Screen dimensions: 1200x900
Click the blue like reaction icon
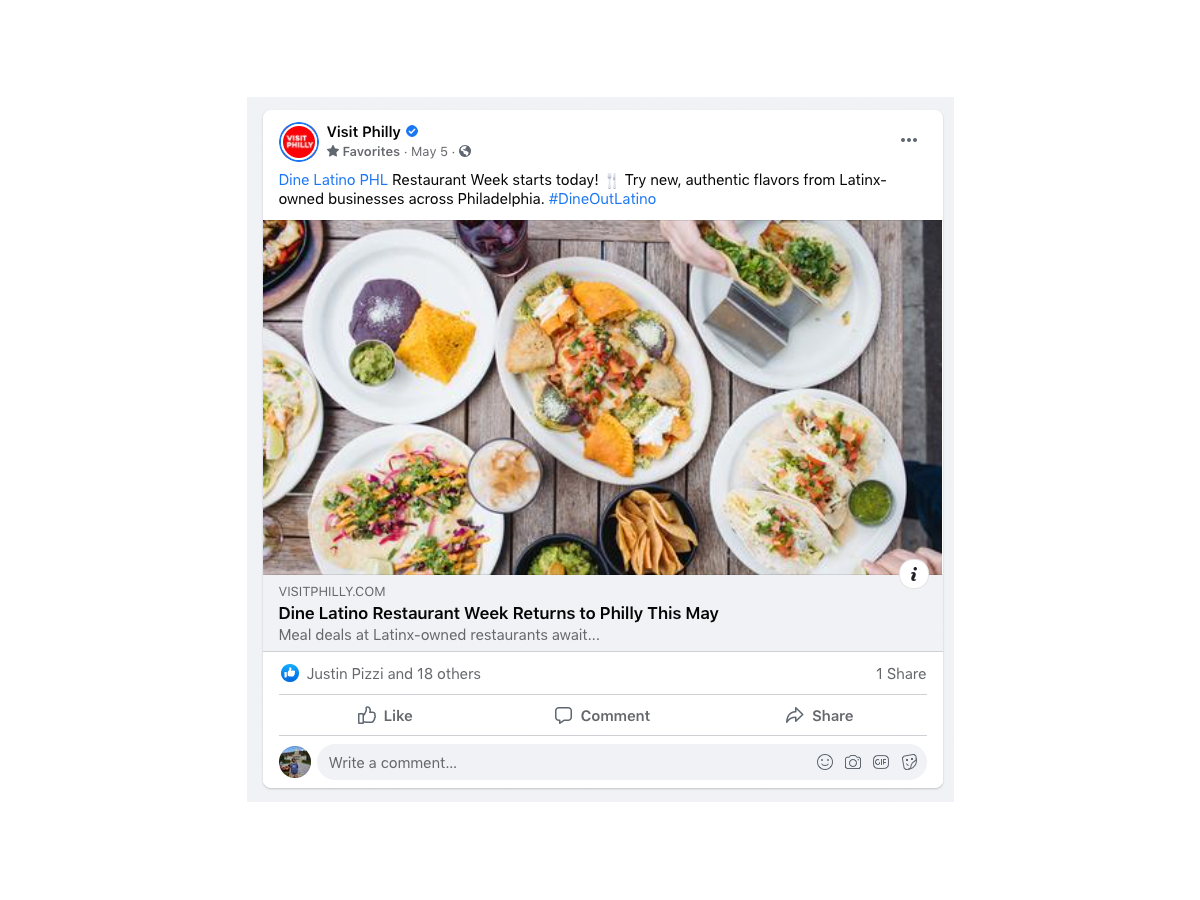(290, 673)
